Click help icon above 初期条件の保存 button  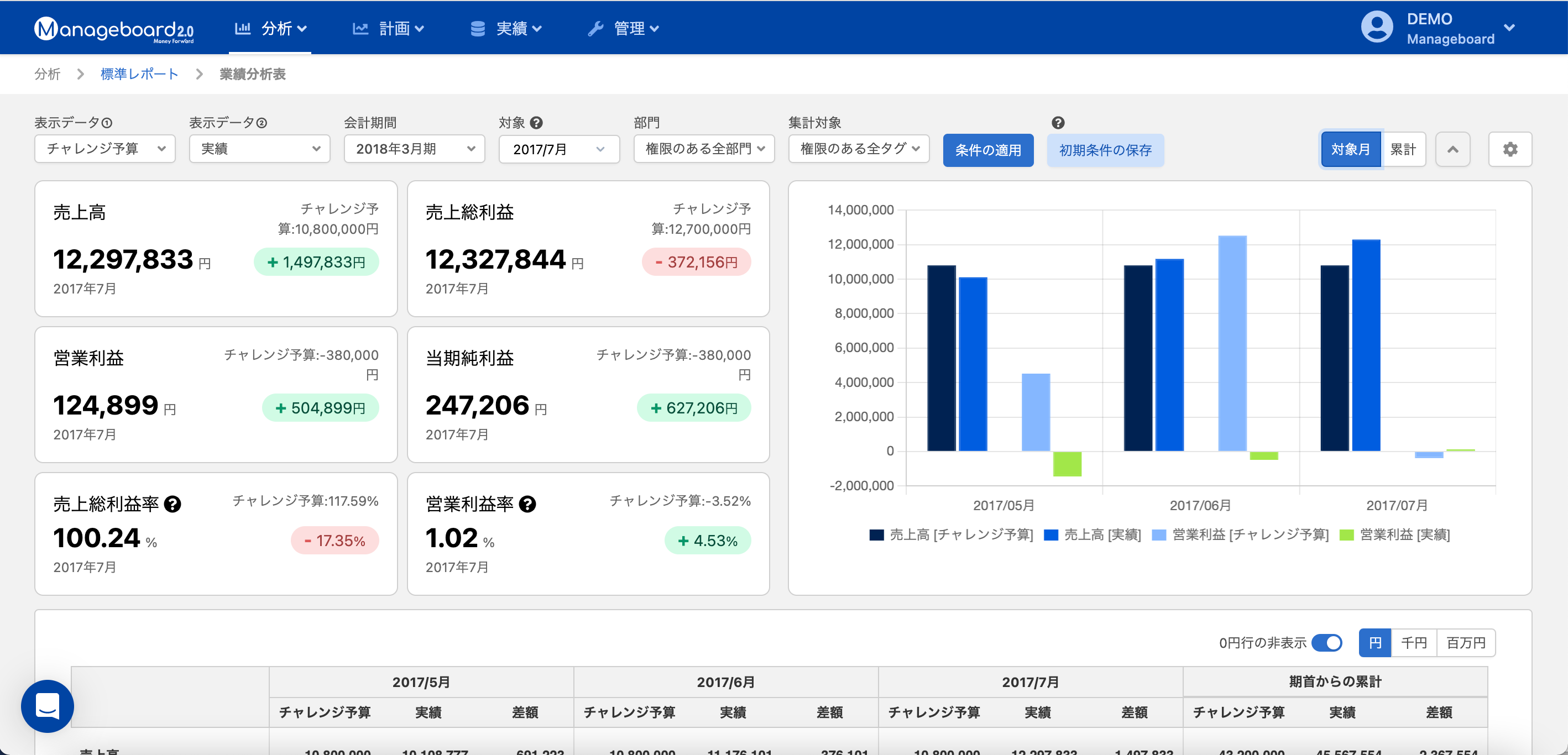(1058, 122)
